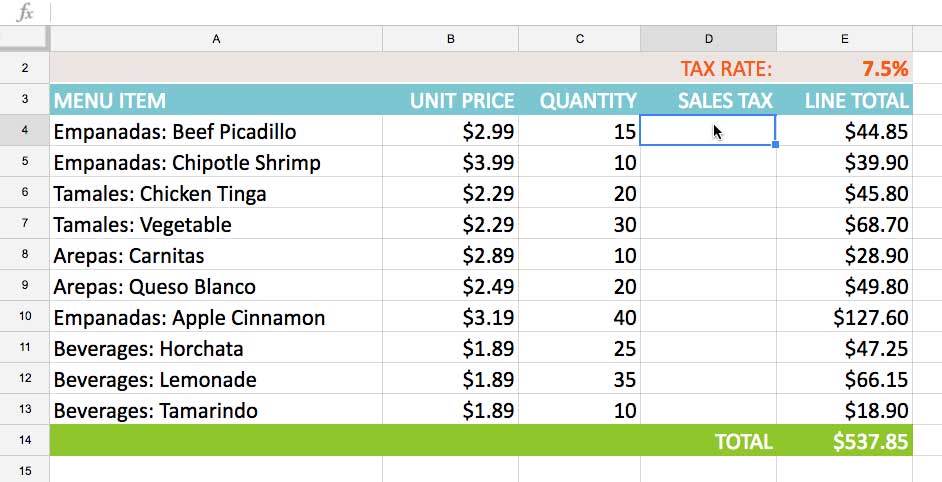Click the fx formula bar icon
942x482 pixels.
(26, 13)
